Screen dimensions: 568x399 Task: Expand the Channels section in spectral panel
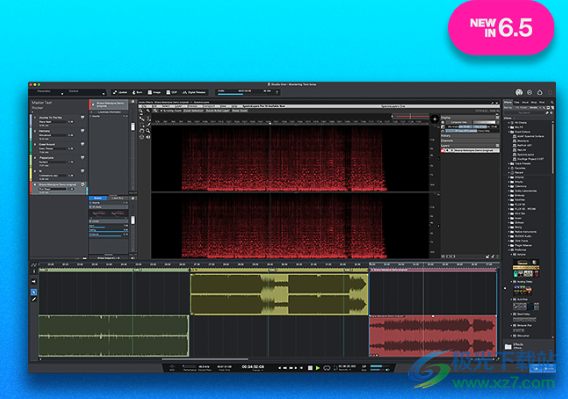[470, 141]
